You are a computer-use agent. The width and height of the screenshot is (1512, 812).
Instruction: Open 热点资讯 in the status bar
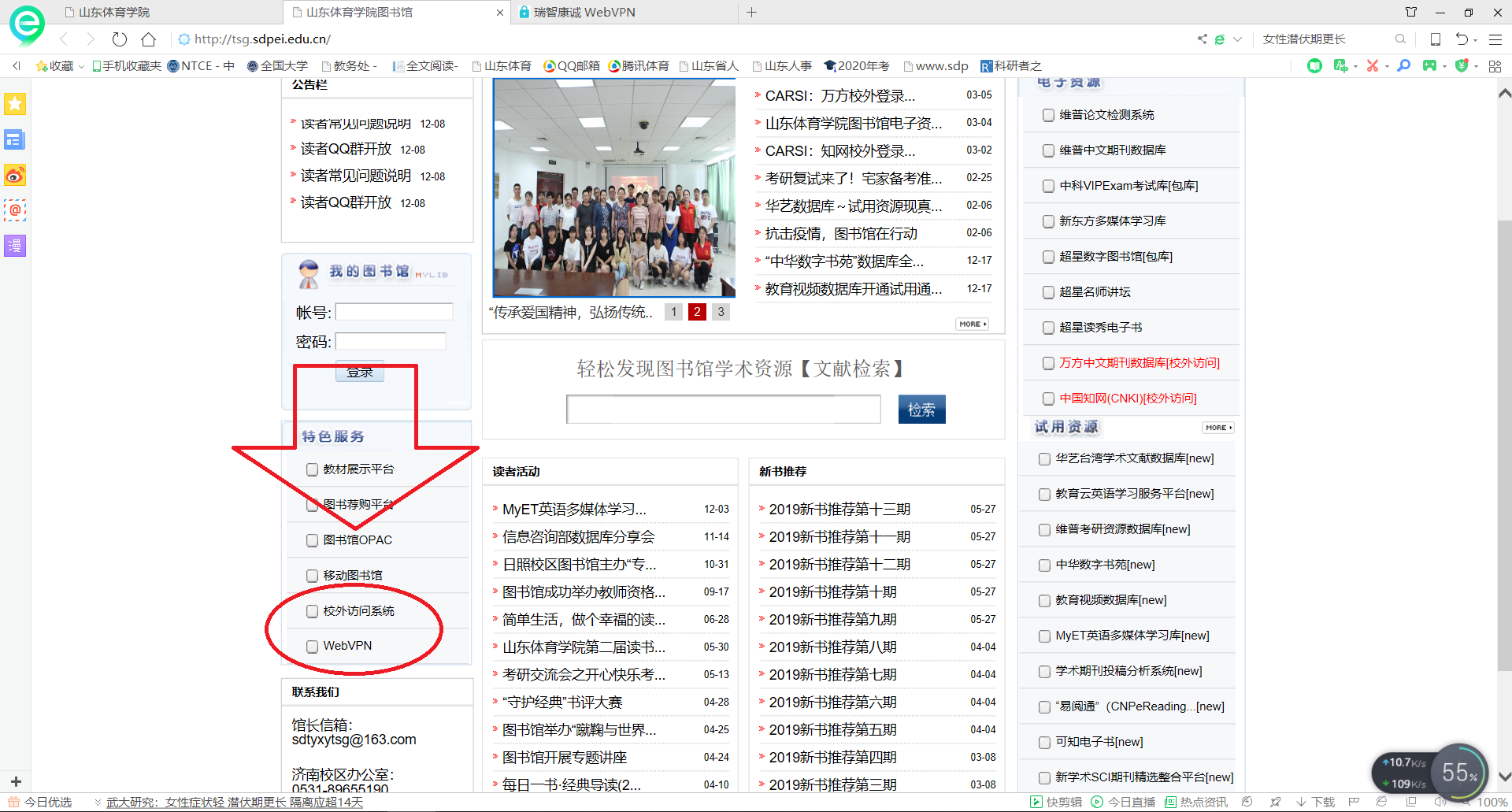click(1196, 802)
